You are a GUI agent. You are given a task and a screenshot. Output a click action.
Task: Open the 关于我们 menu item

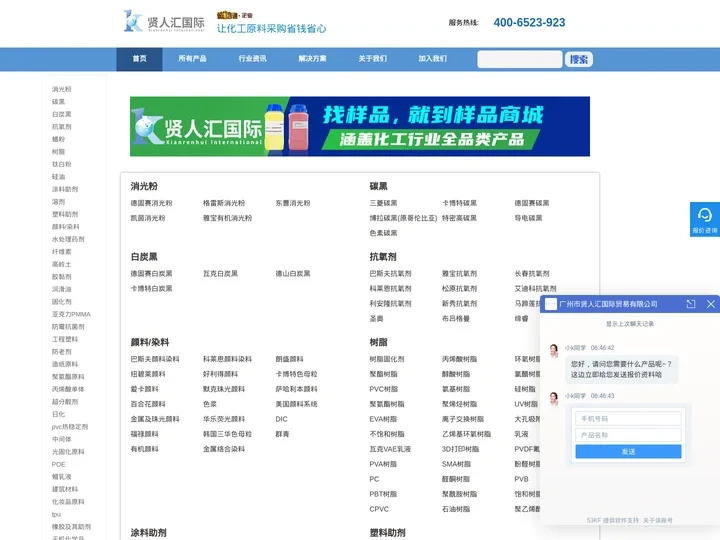point(372,59)
